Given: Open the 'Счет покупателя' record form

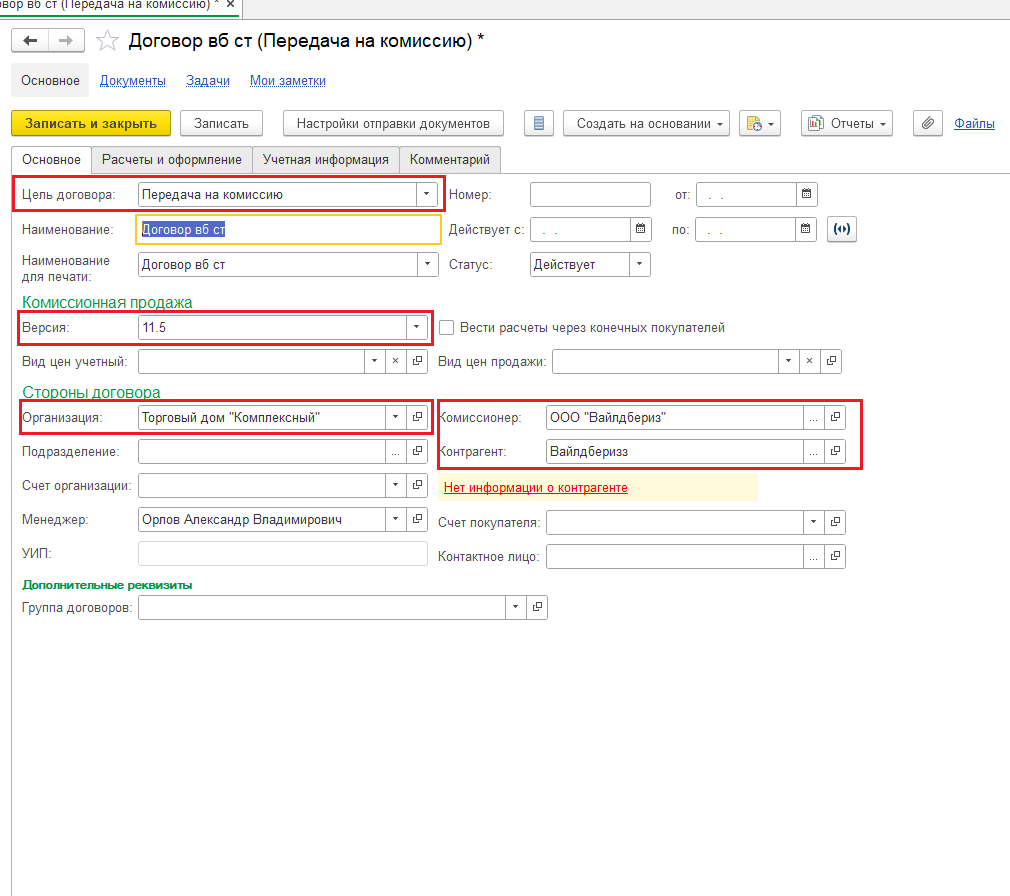Looking at the screenshot, I should [x=835, y=522].
